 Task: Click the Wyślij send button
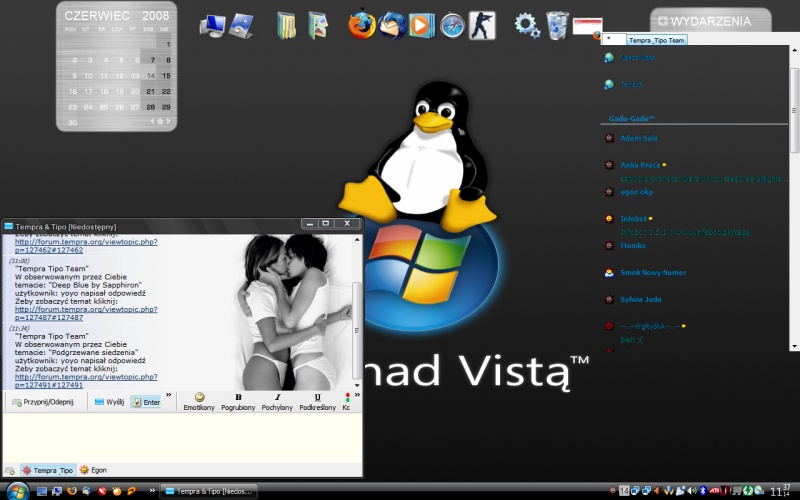point(109,402)
